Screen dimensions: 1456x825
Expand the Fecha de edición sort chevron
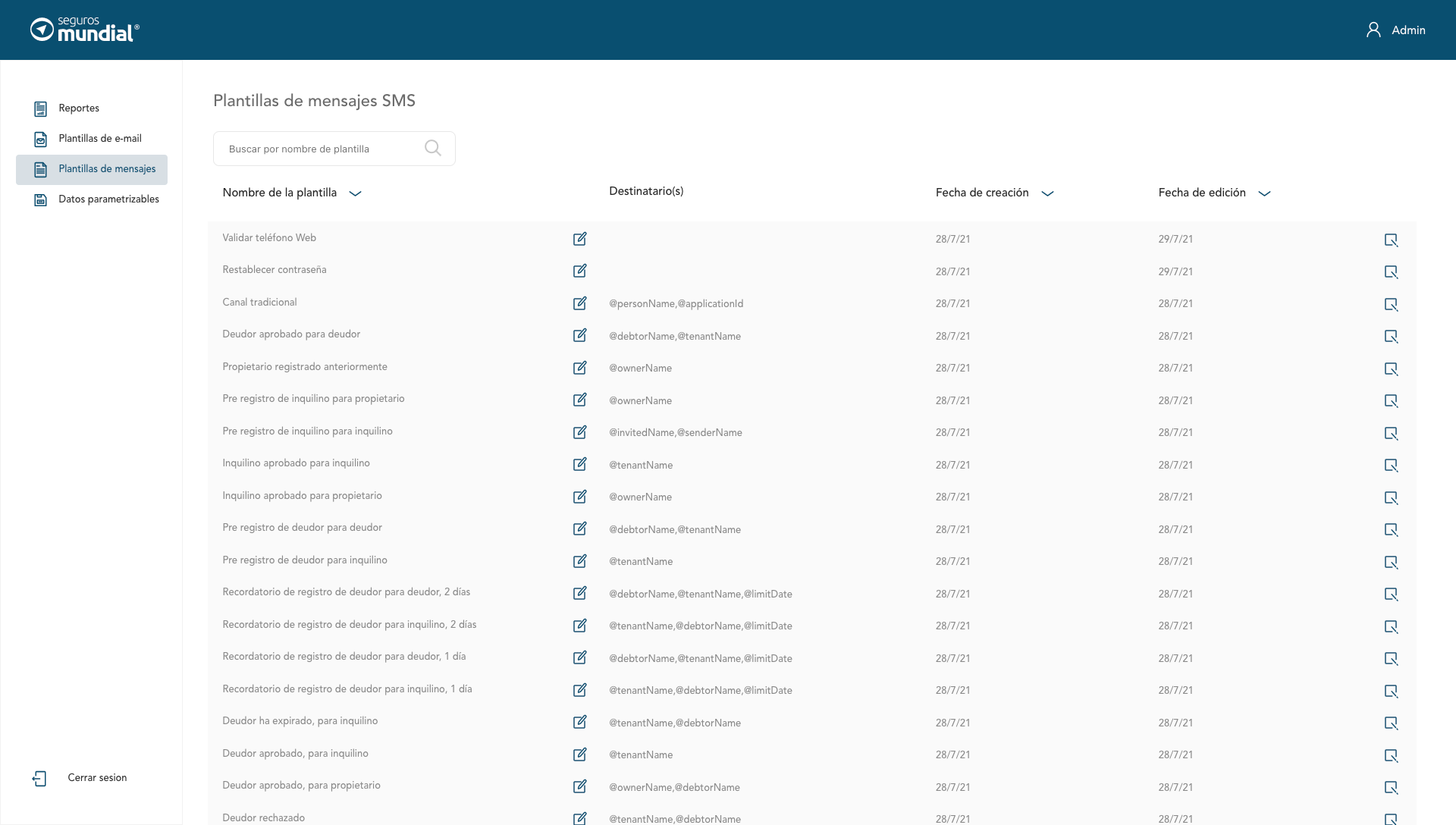(x=1264, y=193)
